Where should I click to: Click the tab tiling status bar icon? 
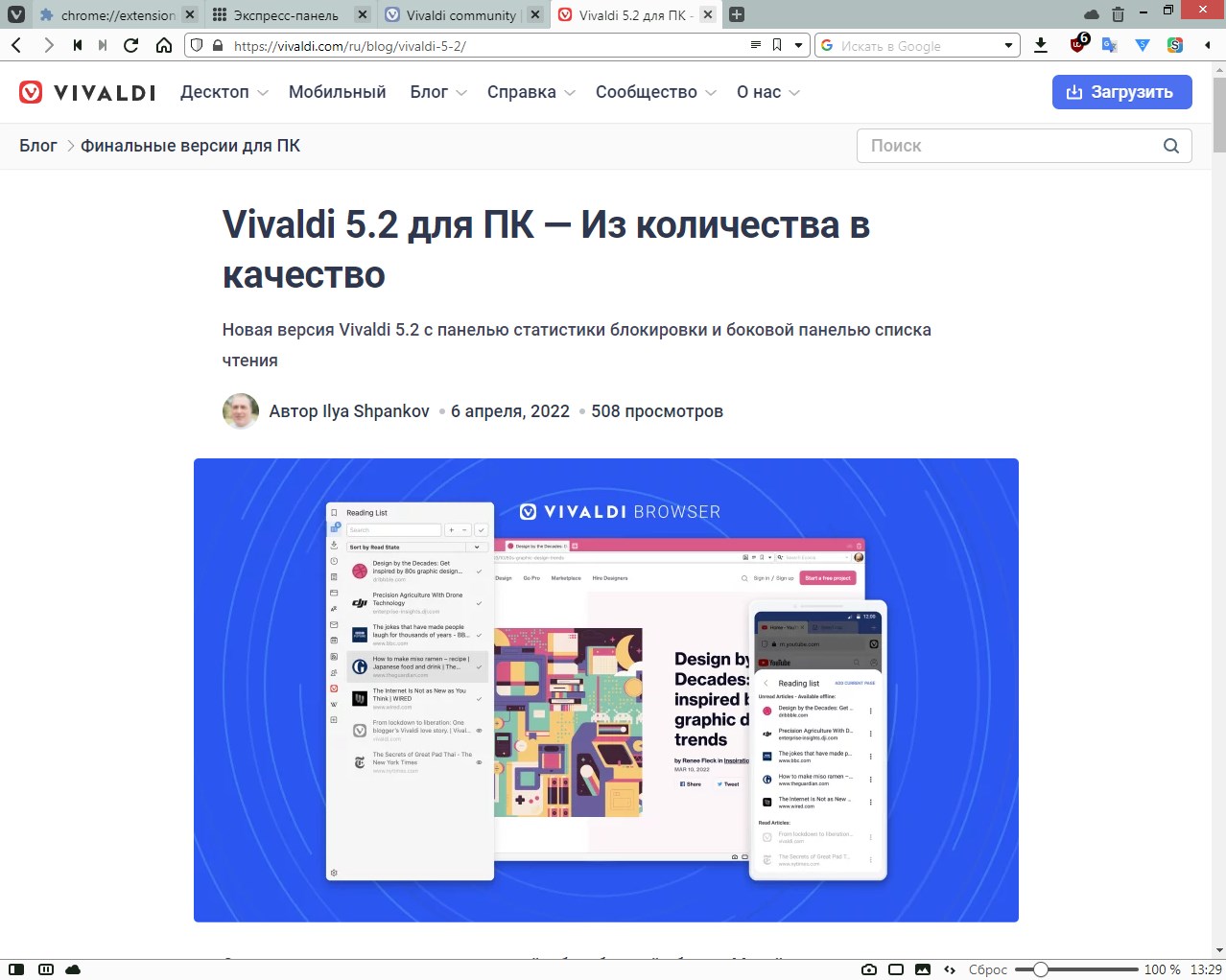pyautogui.click(x=46, y=969)
